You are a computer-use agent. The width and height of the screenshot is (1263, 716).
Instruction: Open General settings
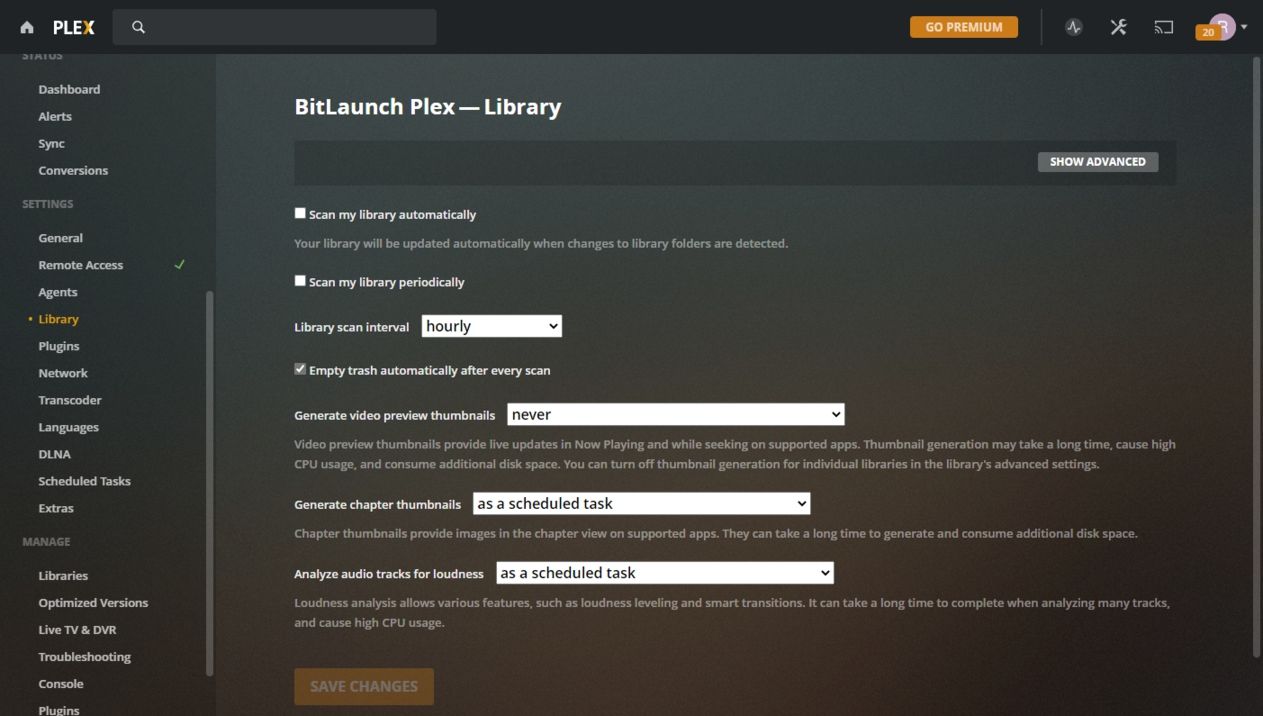pos(61,238)
